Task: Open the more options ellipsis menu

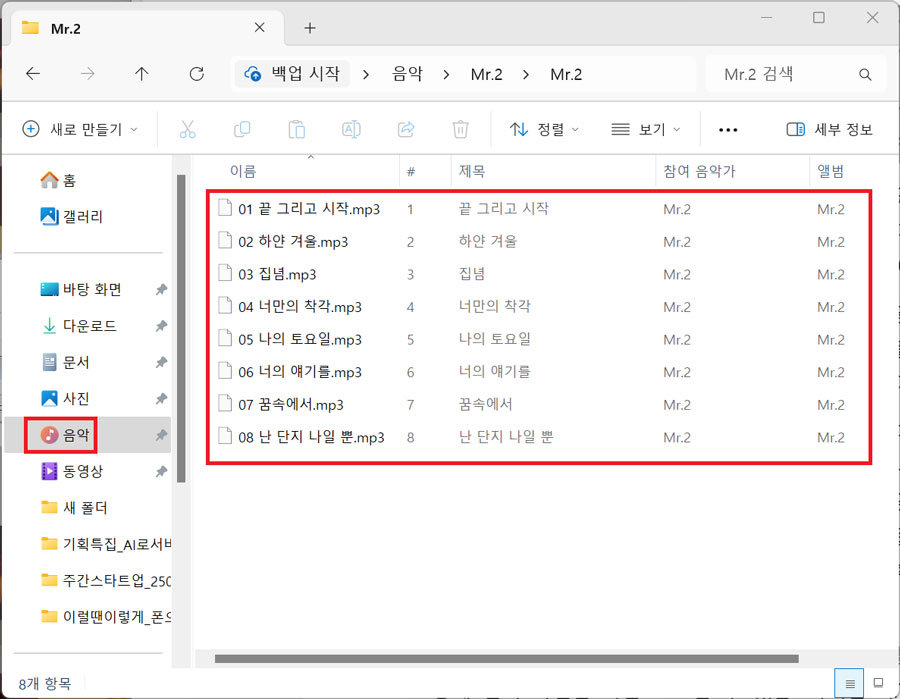Action: point(728,129)
